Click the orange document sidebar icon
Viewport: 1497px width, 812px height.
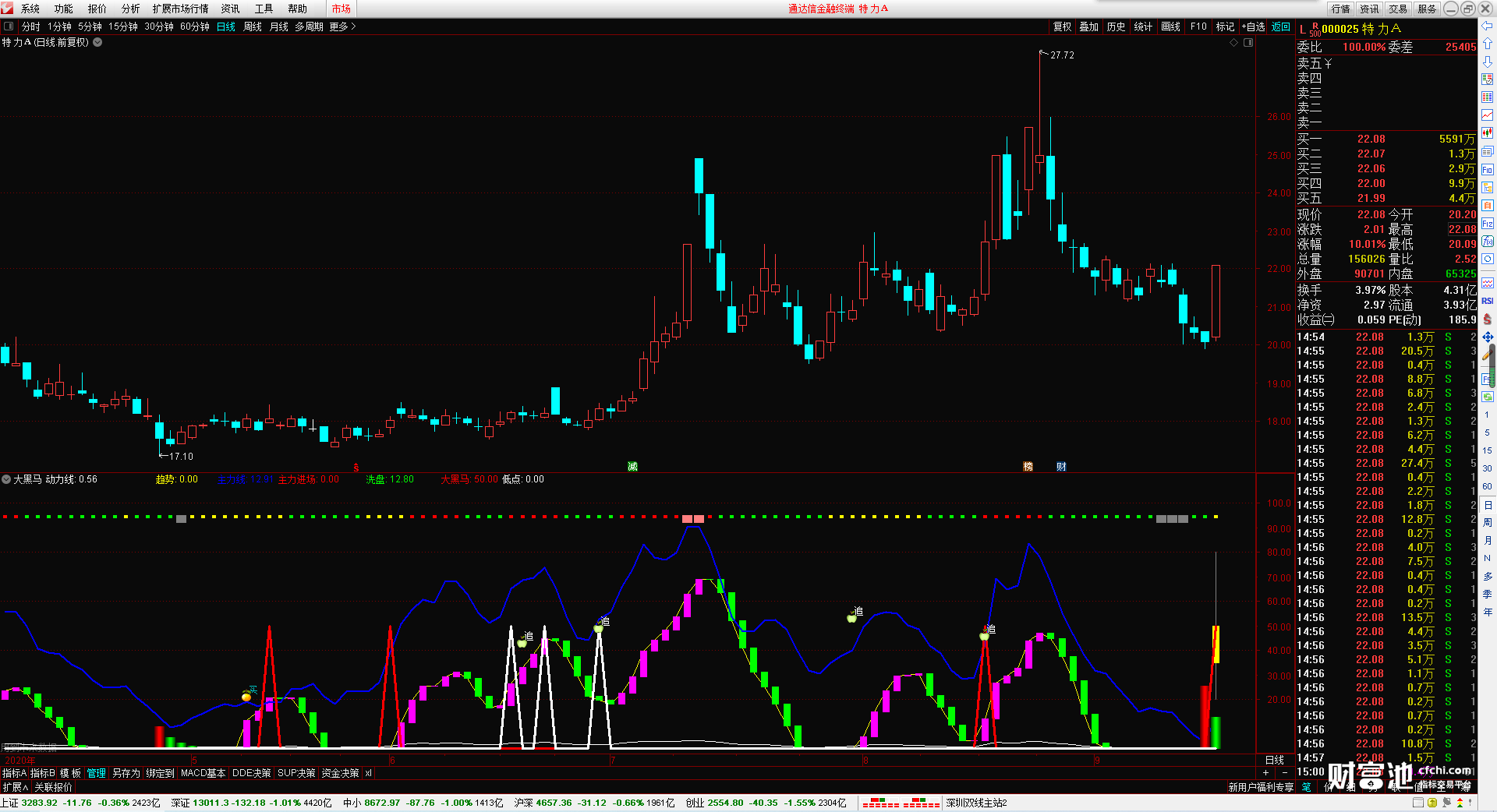point(1488,206)
